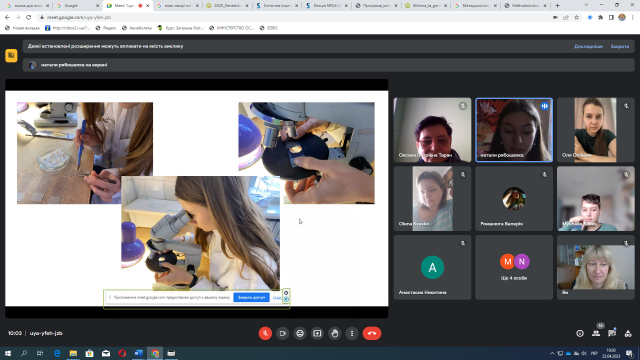Click muted mic icon on Olena Kvasko tile
This screenshot has width=640, height=360.
click(462, 175)
